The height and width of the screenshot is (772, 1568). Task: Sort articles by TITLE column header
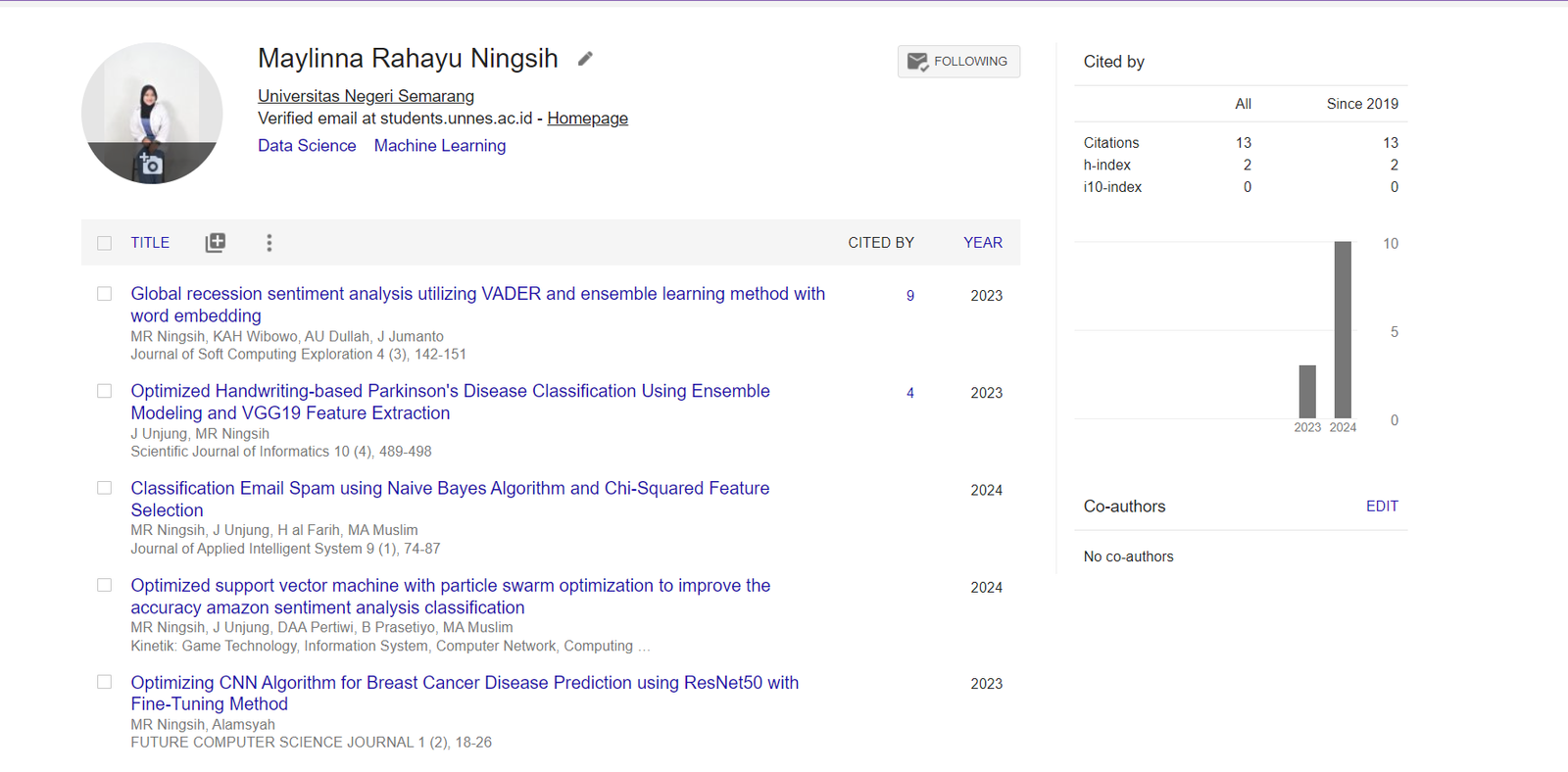tap(150, 243)
